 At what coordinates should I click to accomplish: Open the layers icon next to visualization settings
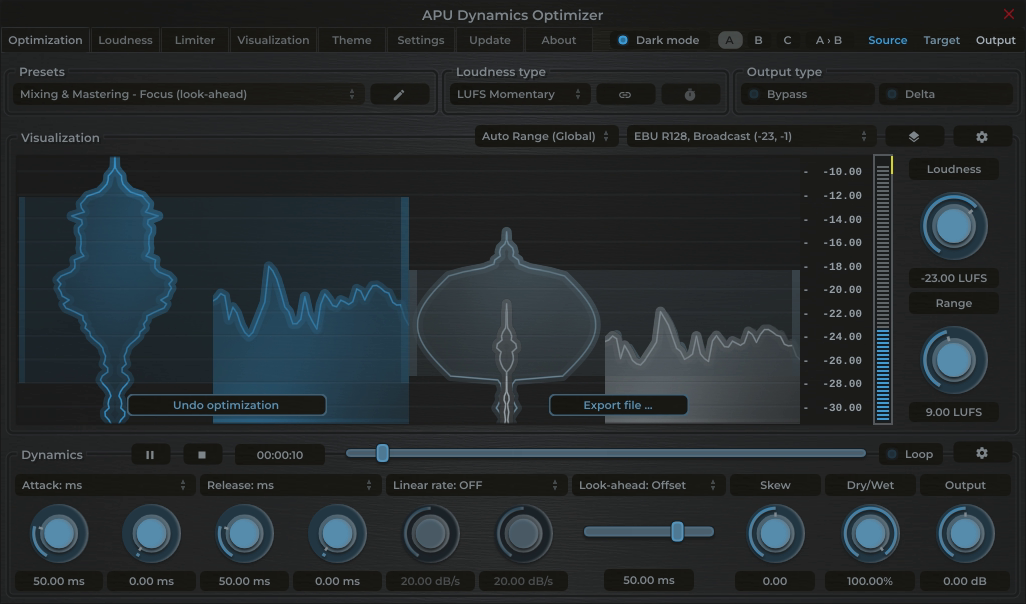click(x=914, y=136)
